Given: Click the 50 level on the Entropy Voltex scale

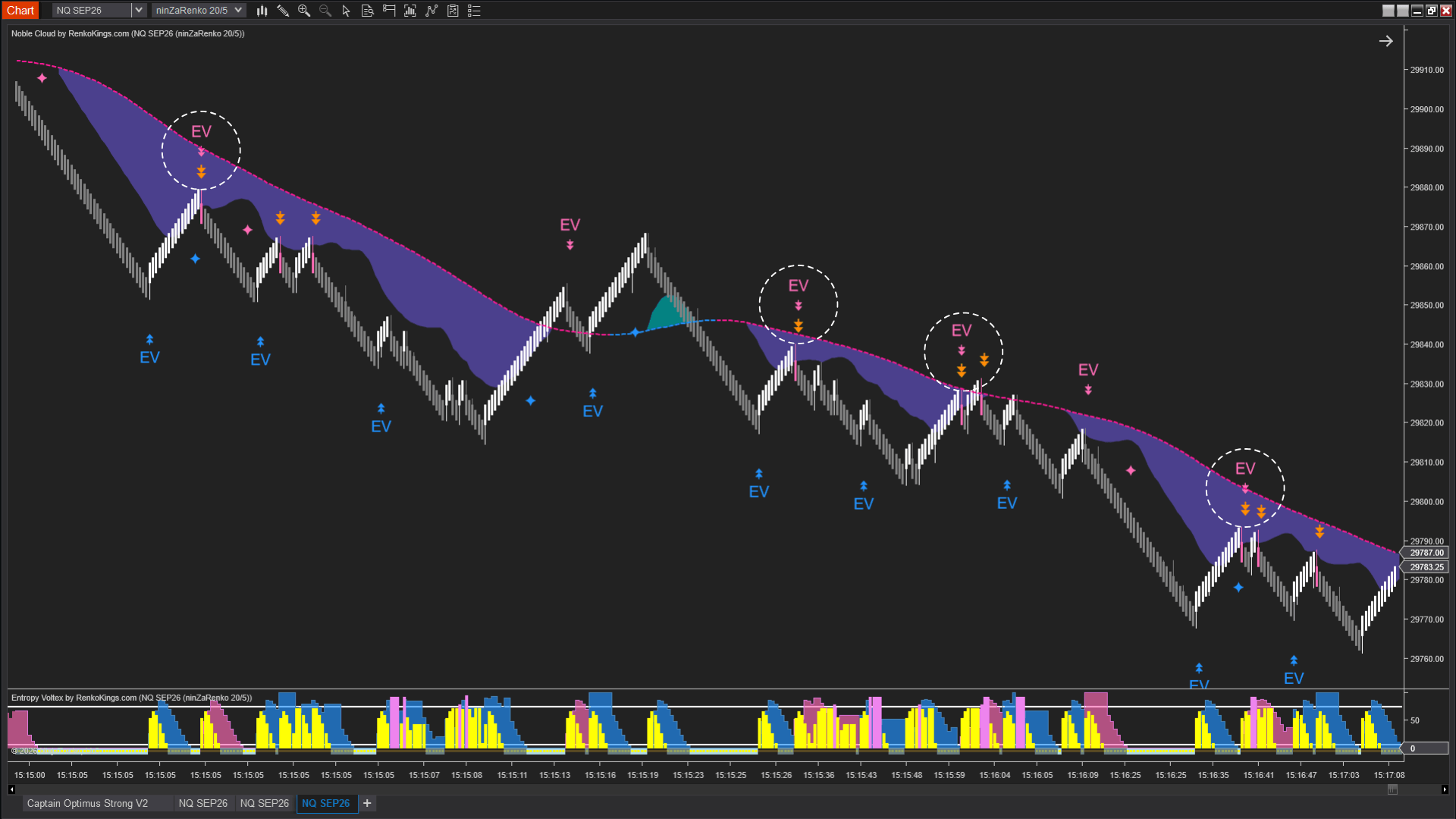Looking at the screenshot, I should coord(1414,720).
